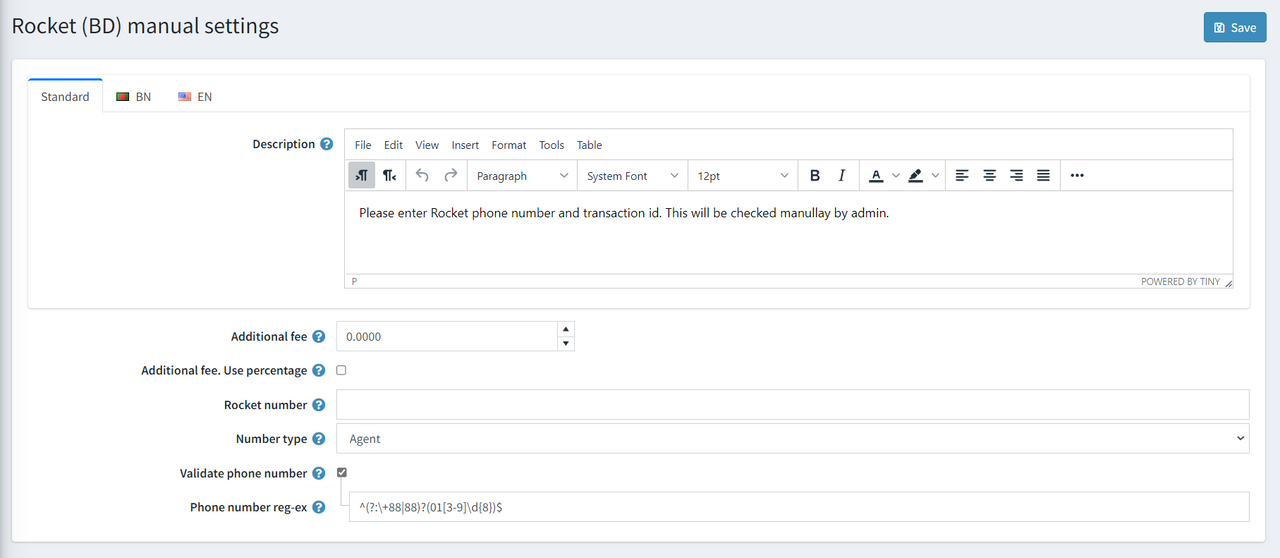Viewport: 1280px width, 558px height.
Task: Open the Insert menu in editor
Action: pos(465,145)
